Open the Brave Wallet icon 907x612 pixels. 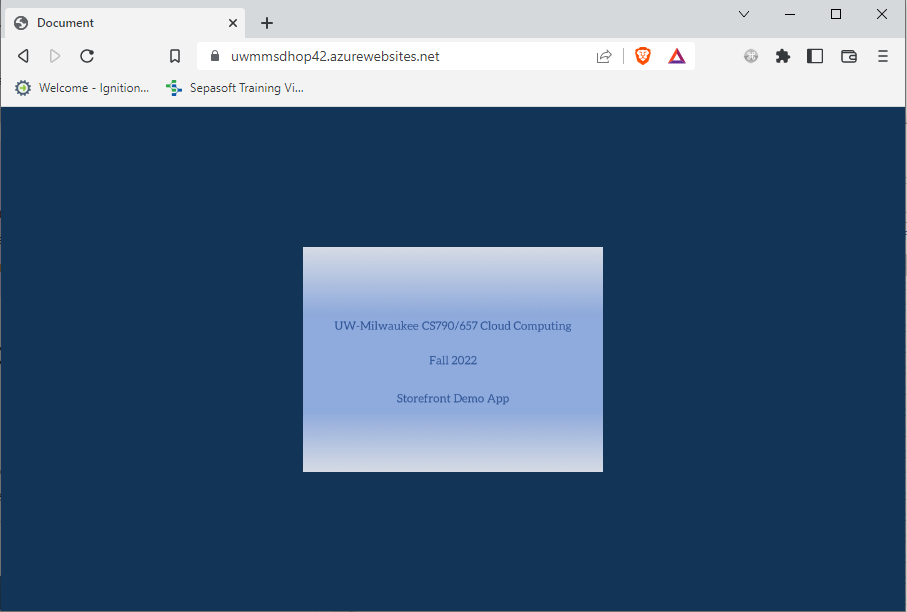pyautogui.click(x=849, y=56)
